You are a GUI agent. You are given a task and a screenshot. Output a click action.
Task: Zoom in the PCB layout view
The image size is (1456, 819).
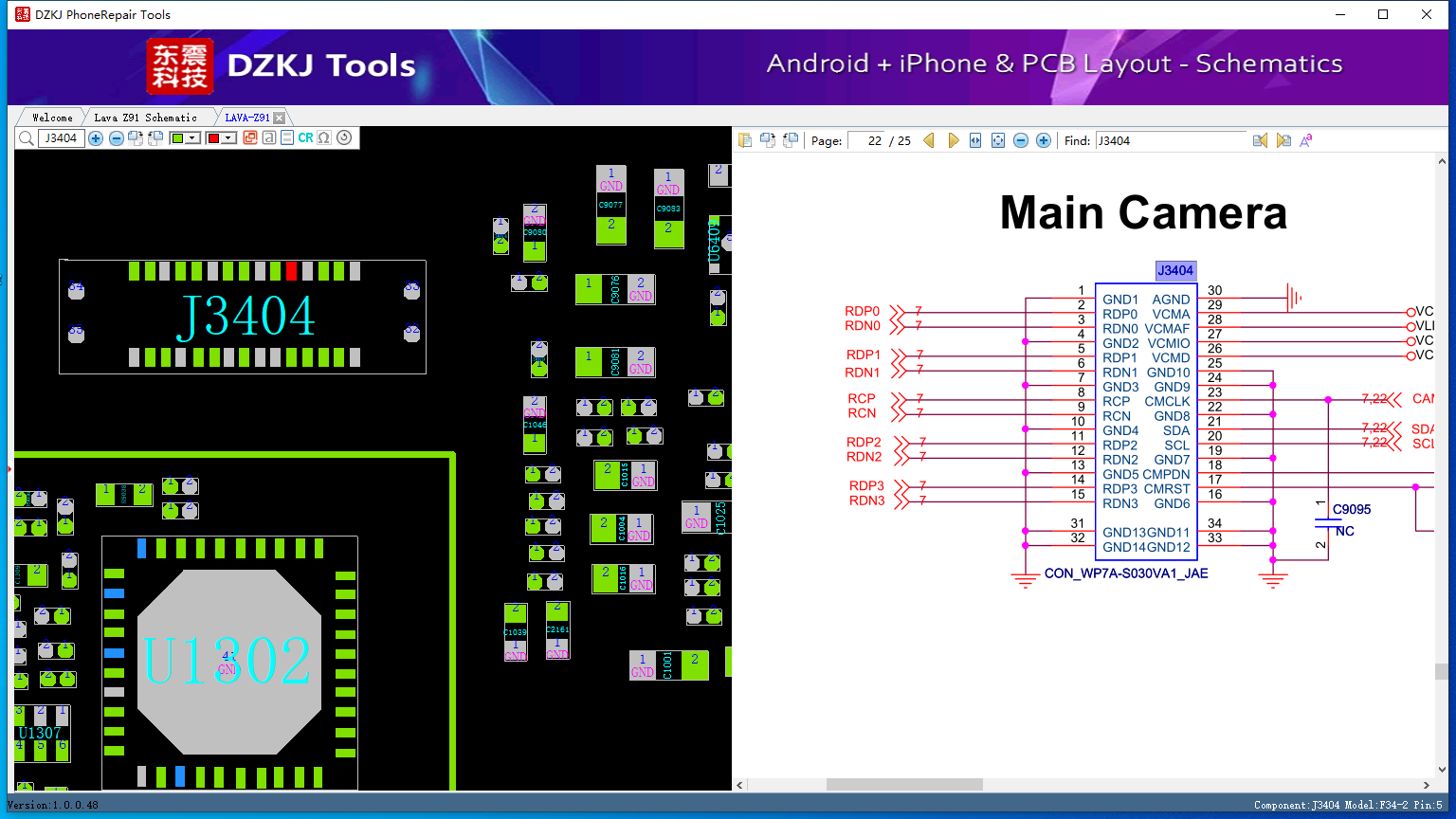click(96, 138)
